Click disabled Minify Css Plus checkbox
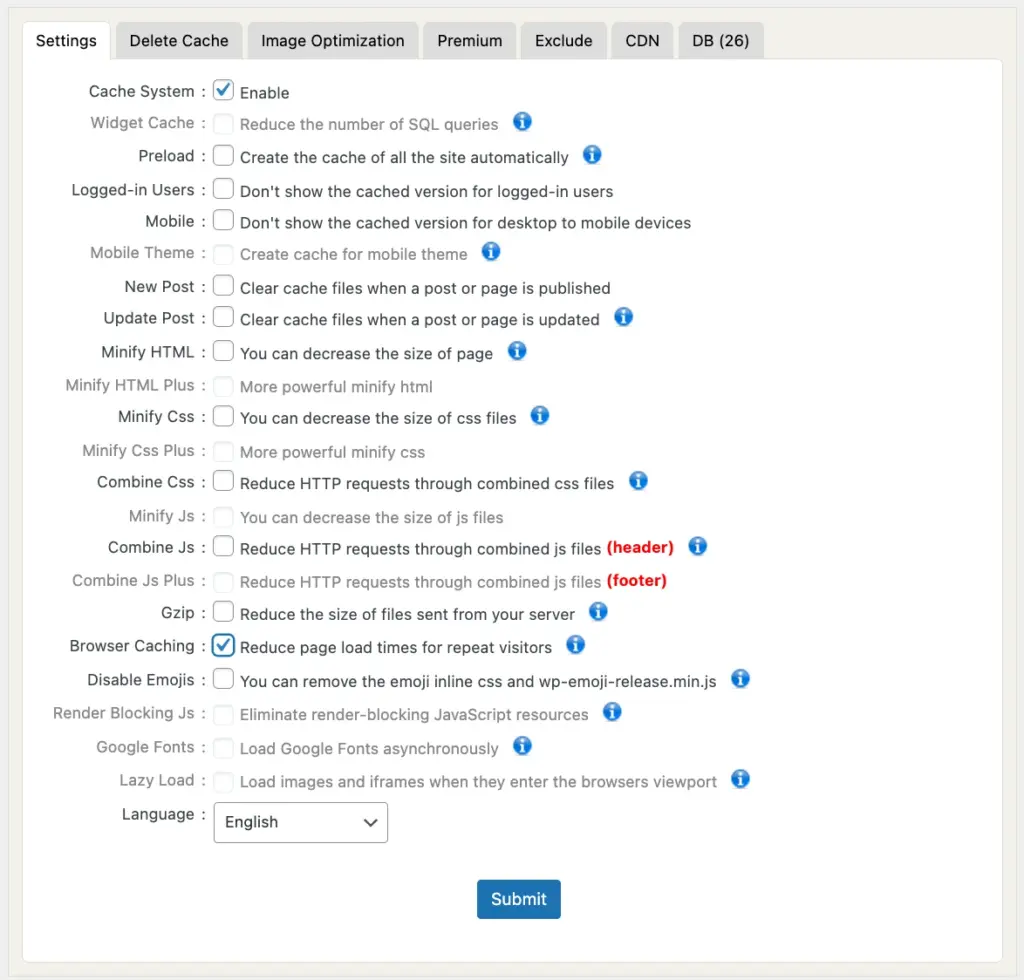 point(223,451)
